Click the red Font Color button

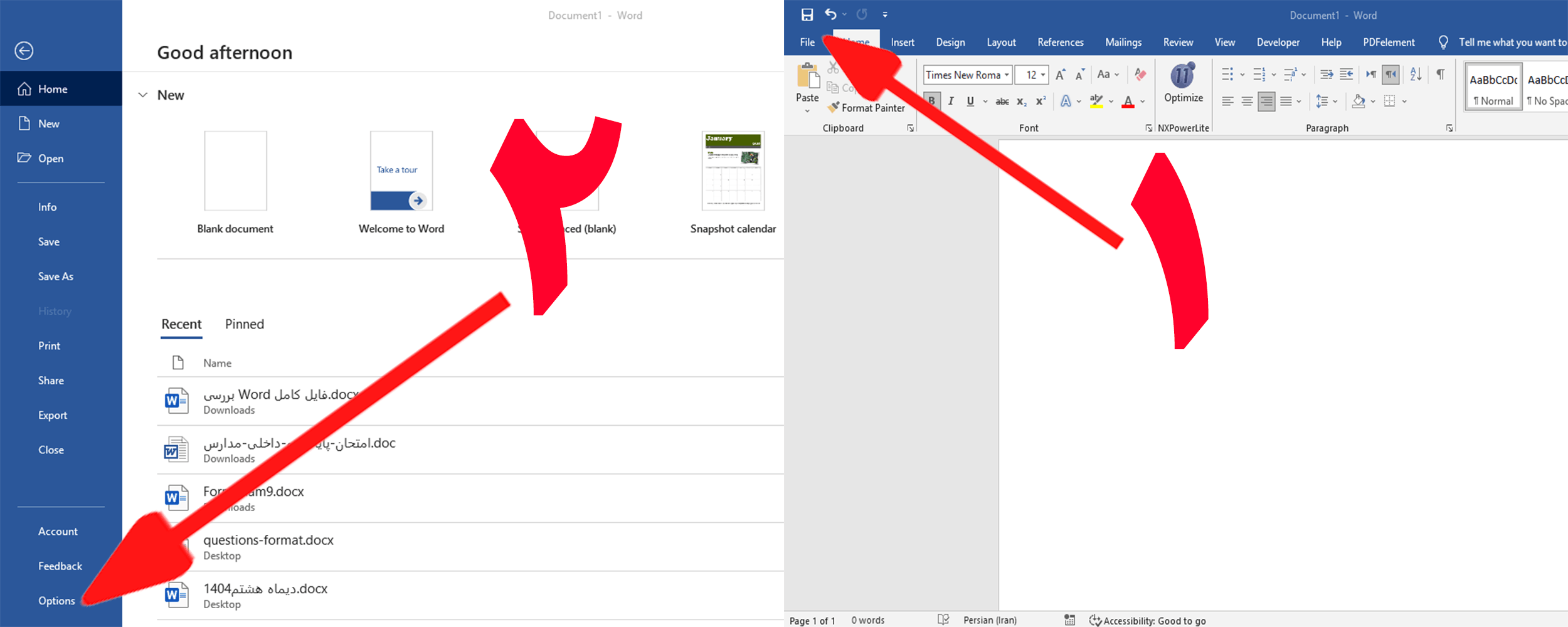tap(1128, 101)
